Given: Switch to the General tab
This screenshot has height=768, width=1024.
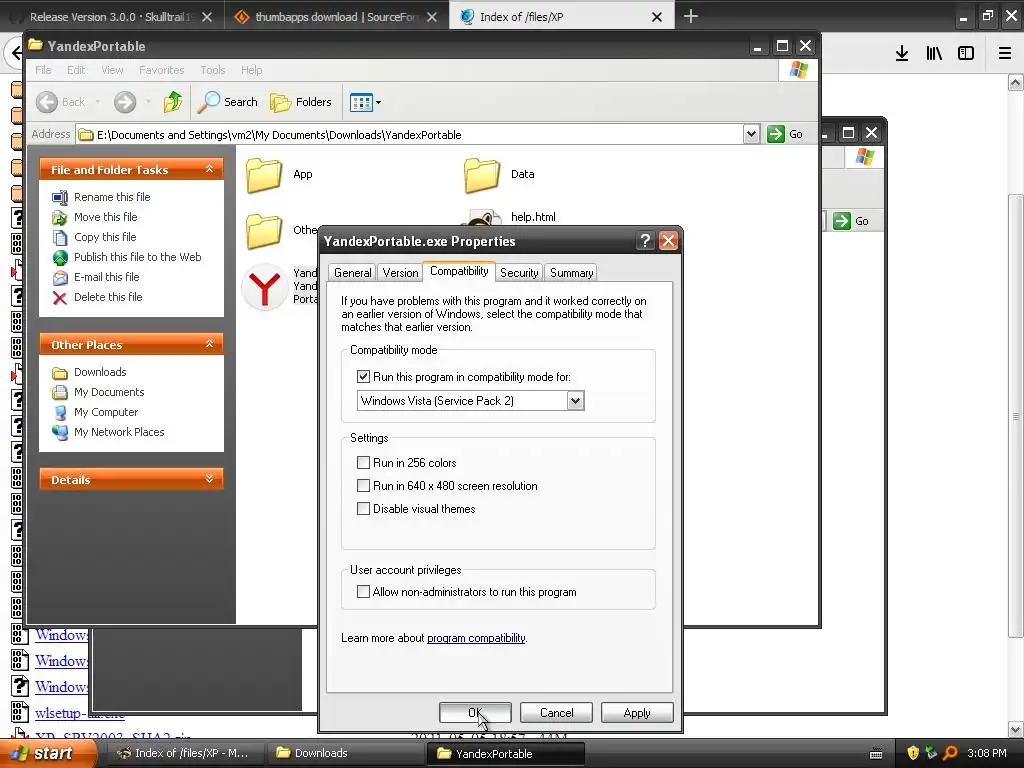Looking at the screenshot, I should click(352, 273).
